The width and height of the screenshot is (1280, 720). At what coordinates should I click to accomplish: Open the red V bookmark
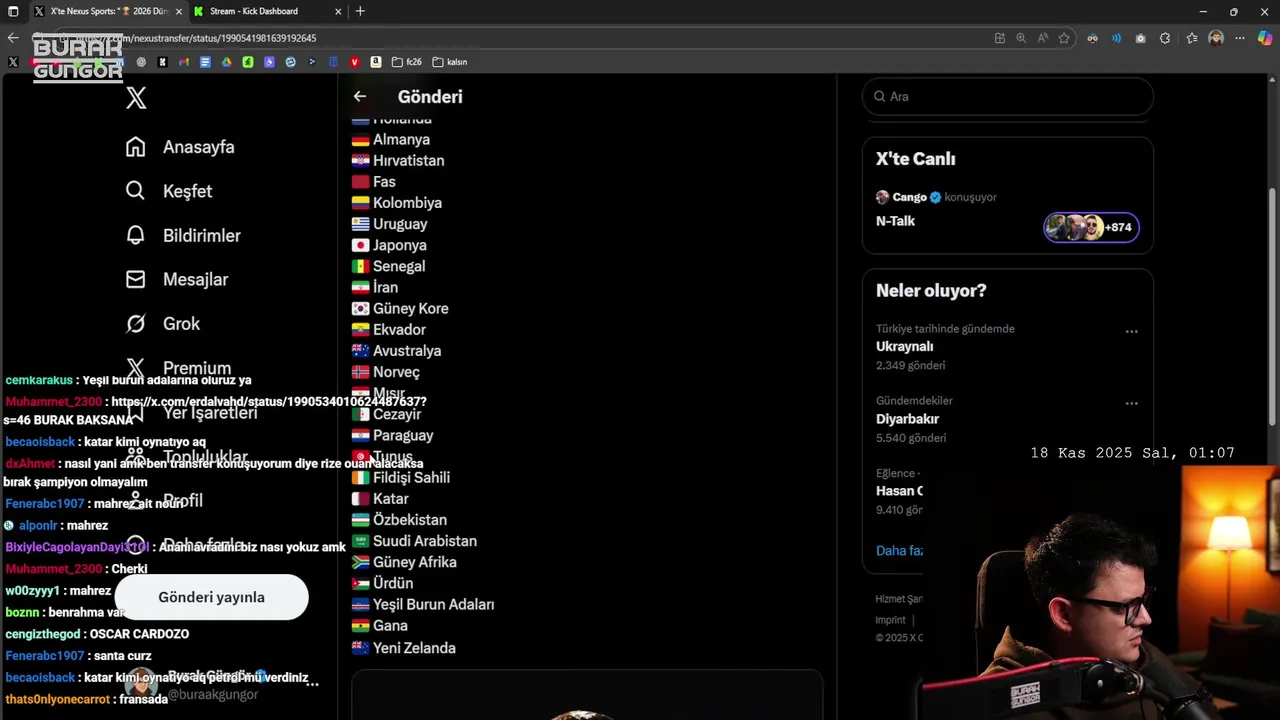354,62
